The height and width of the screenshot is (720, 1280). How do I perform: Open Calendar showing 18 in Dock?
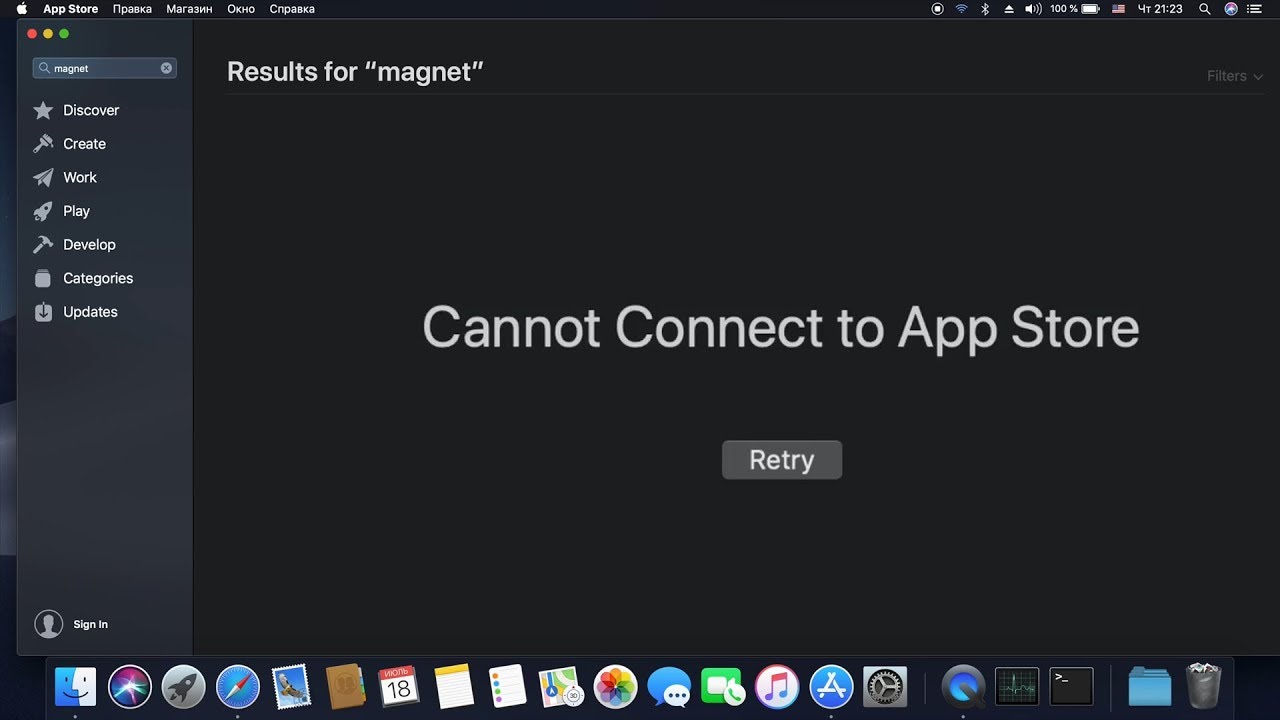point(399,687)
